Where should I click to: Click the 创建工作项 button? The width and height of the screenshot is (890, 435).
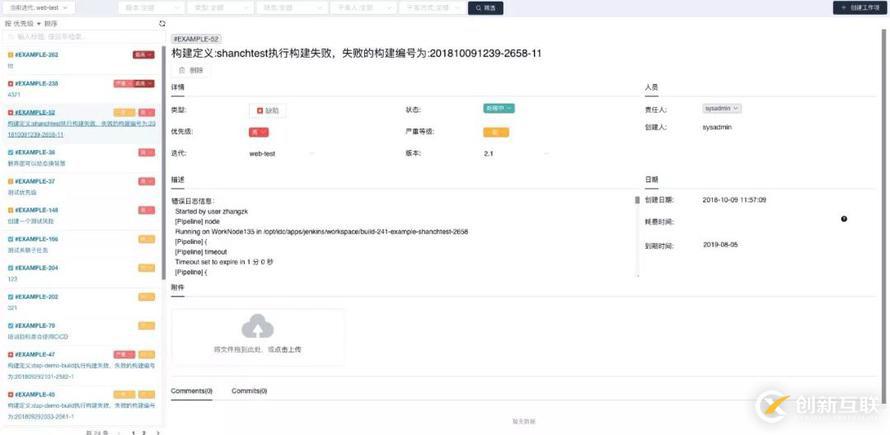pos(860,8)
